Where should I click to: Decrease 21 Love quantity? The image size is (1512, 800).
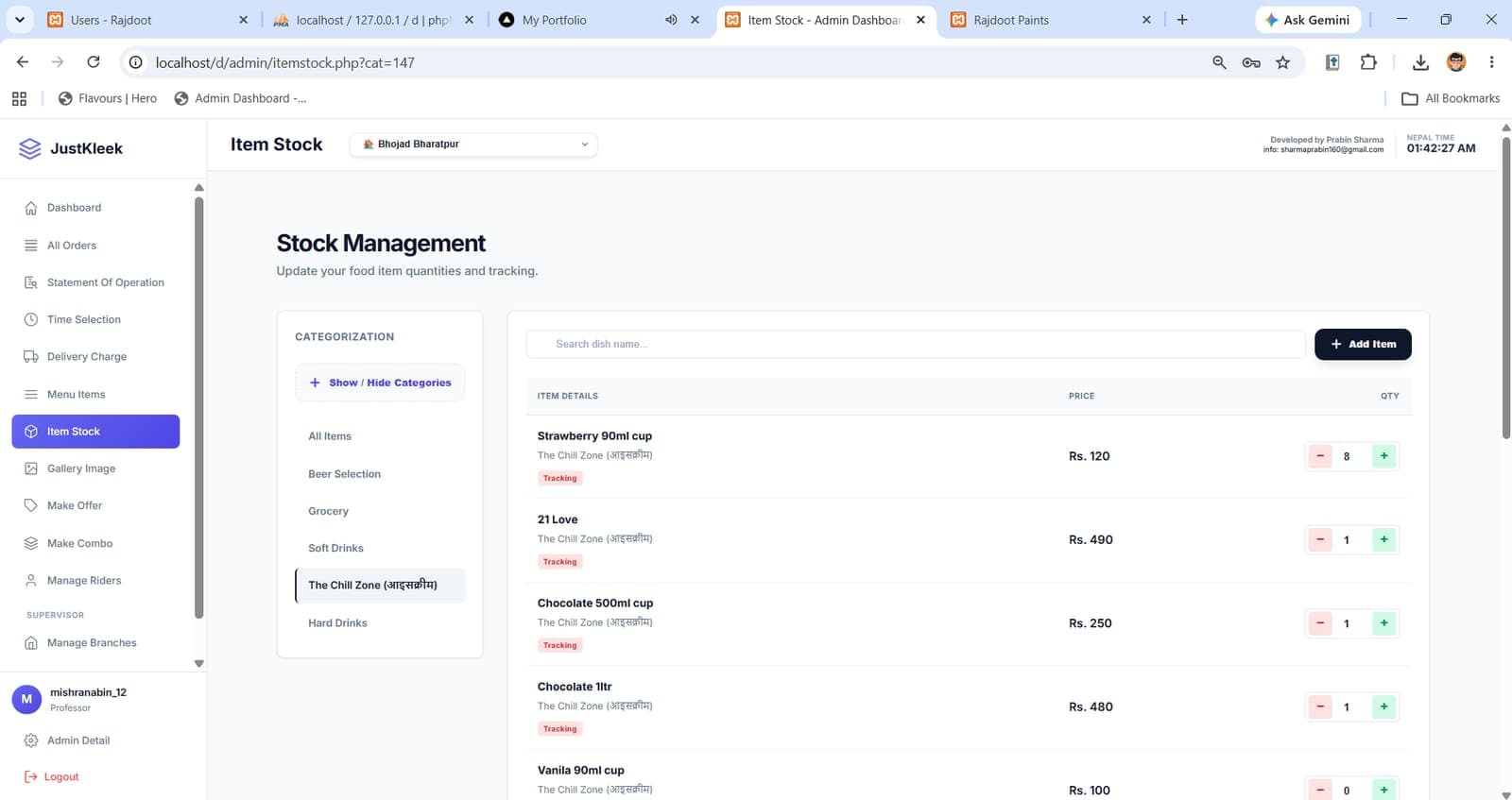pos(1320,539)
